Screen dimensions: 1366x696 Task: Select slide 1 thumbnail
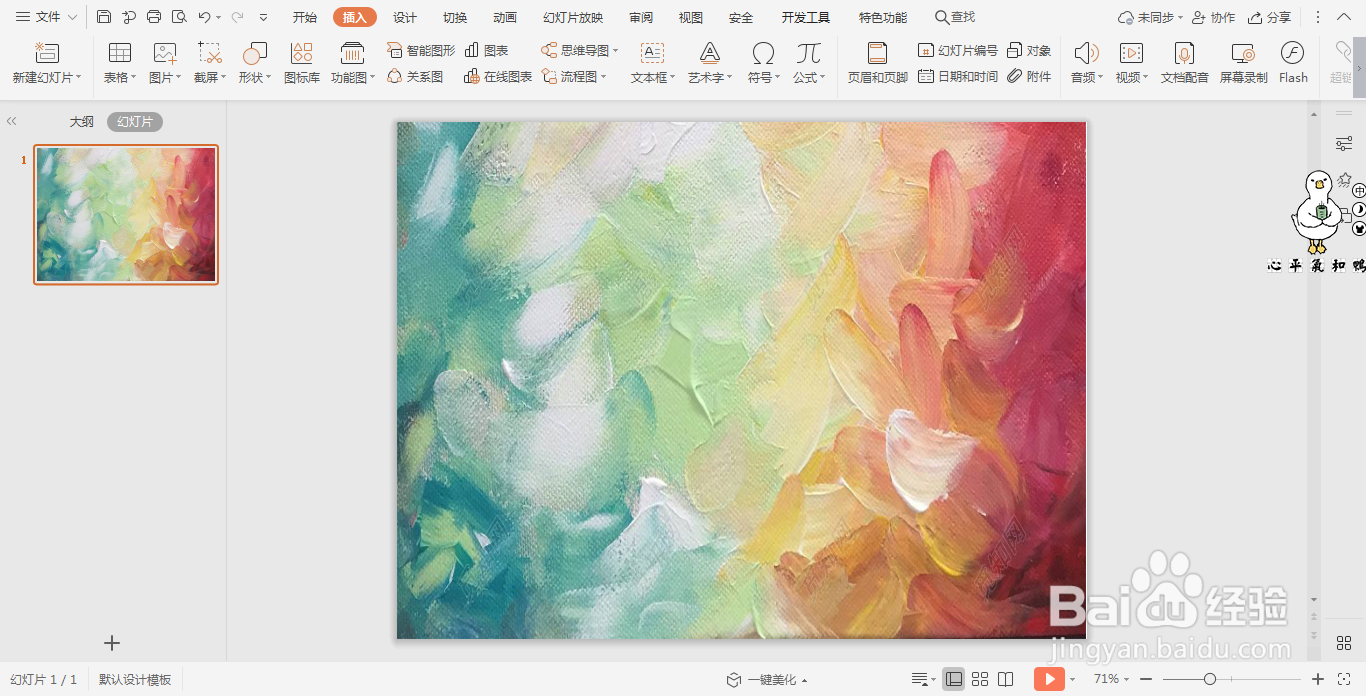click(126, 215)
